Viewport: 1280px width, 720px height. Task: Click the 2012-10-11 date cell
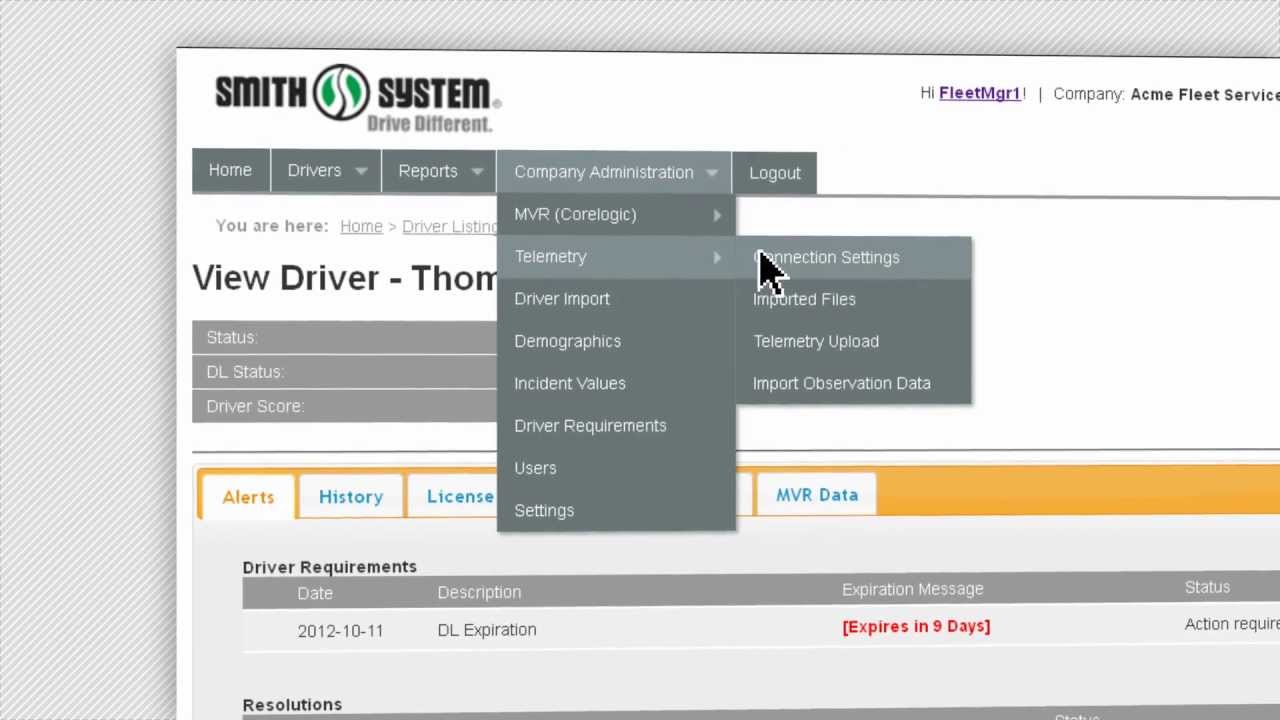coord(340,631)
